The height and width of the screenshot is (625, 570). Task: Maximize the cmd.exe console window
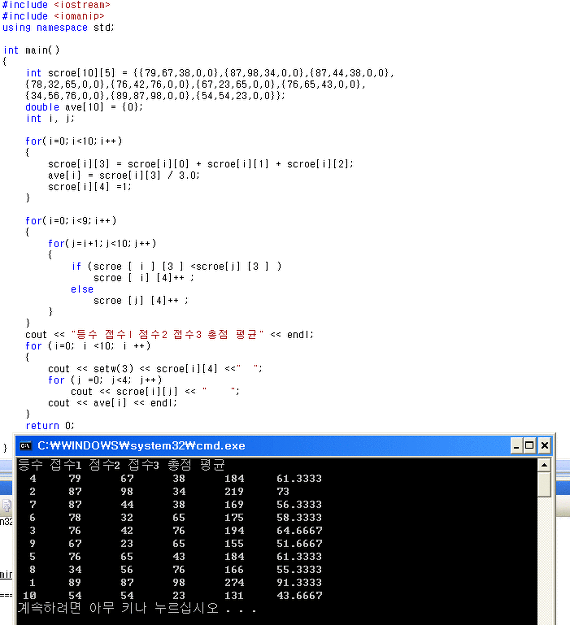[x=530, y=446]
